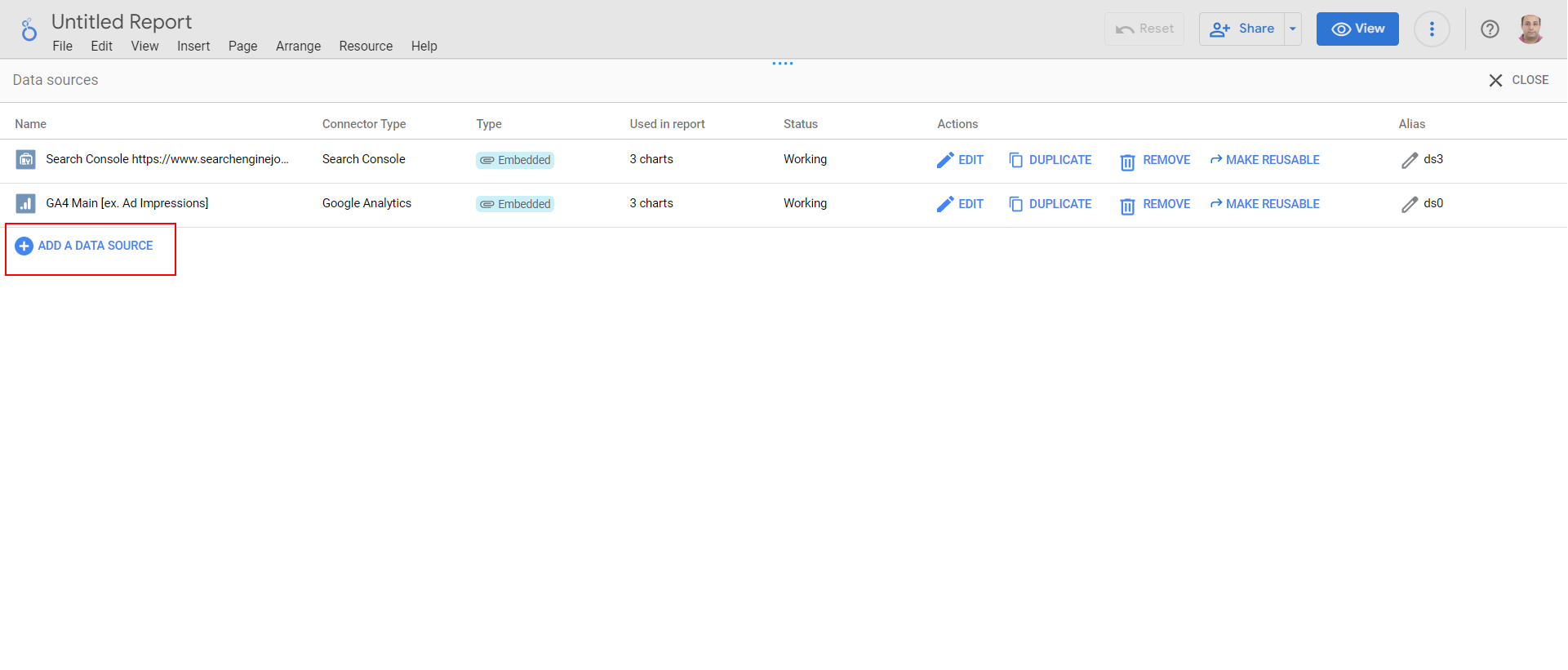Edit the Search Console data source
1568x670 pixels.
coord(961,160)
